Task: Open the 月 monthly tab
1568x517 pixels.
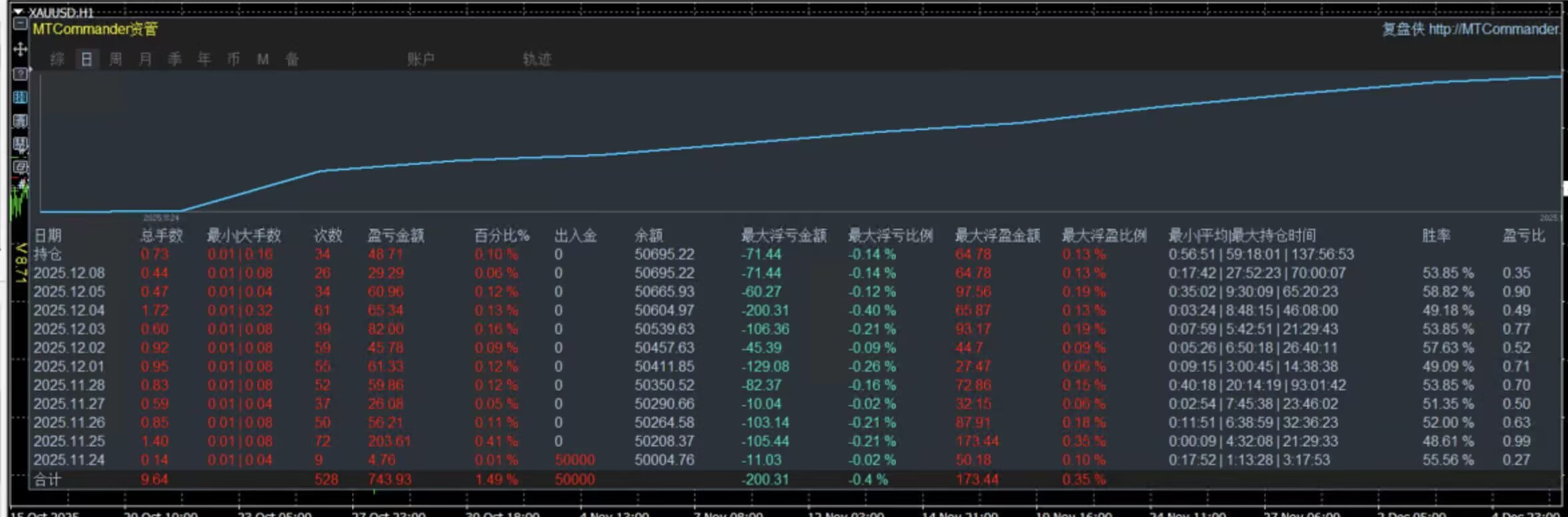Action: pyautogui.click(x=145, y=59)
